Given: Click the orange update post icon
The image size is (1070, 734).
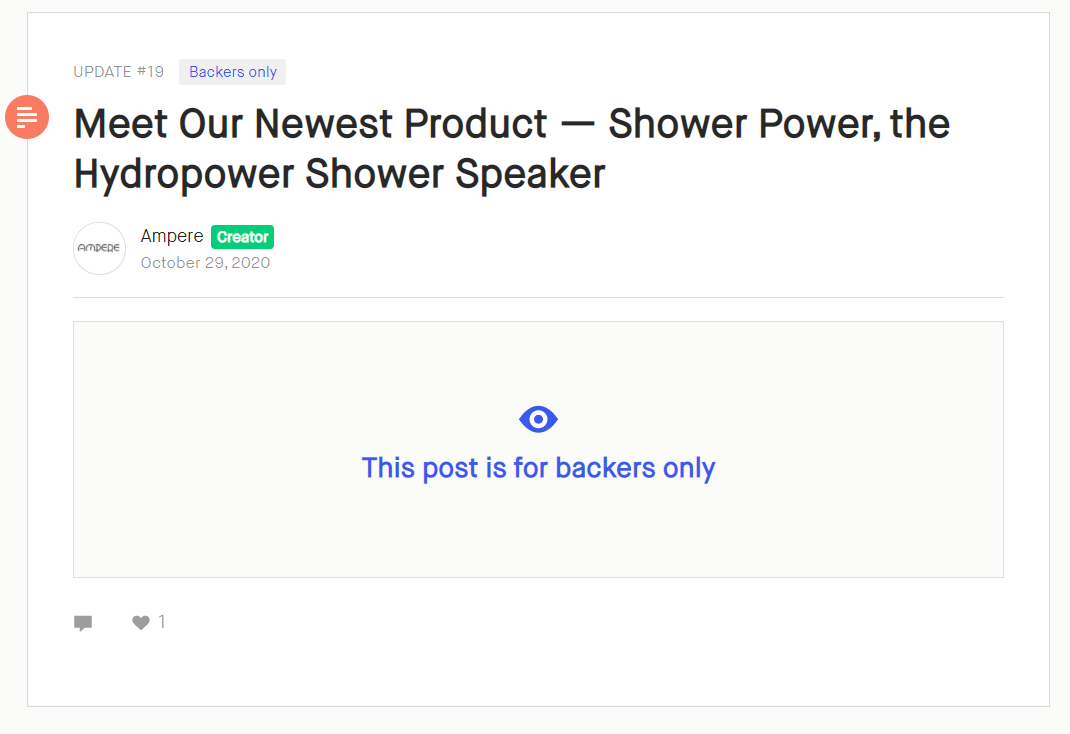Looking at the screenshot, I should pos(27,117).
